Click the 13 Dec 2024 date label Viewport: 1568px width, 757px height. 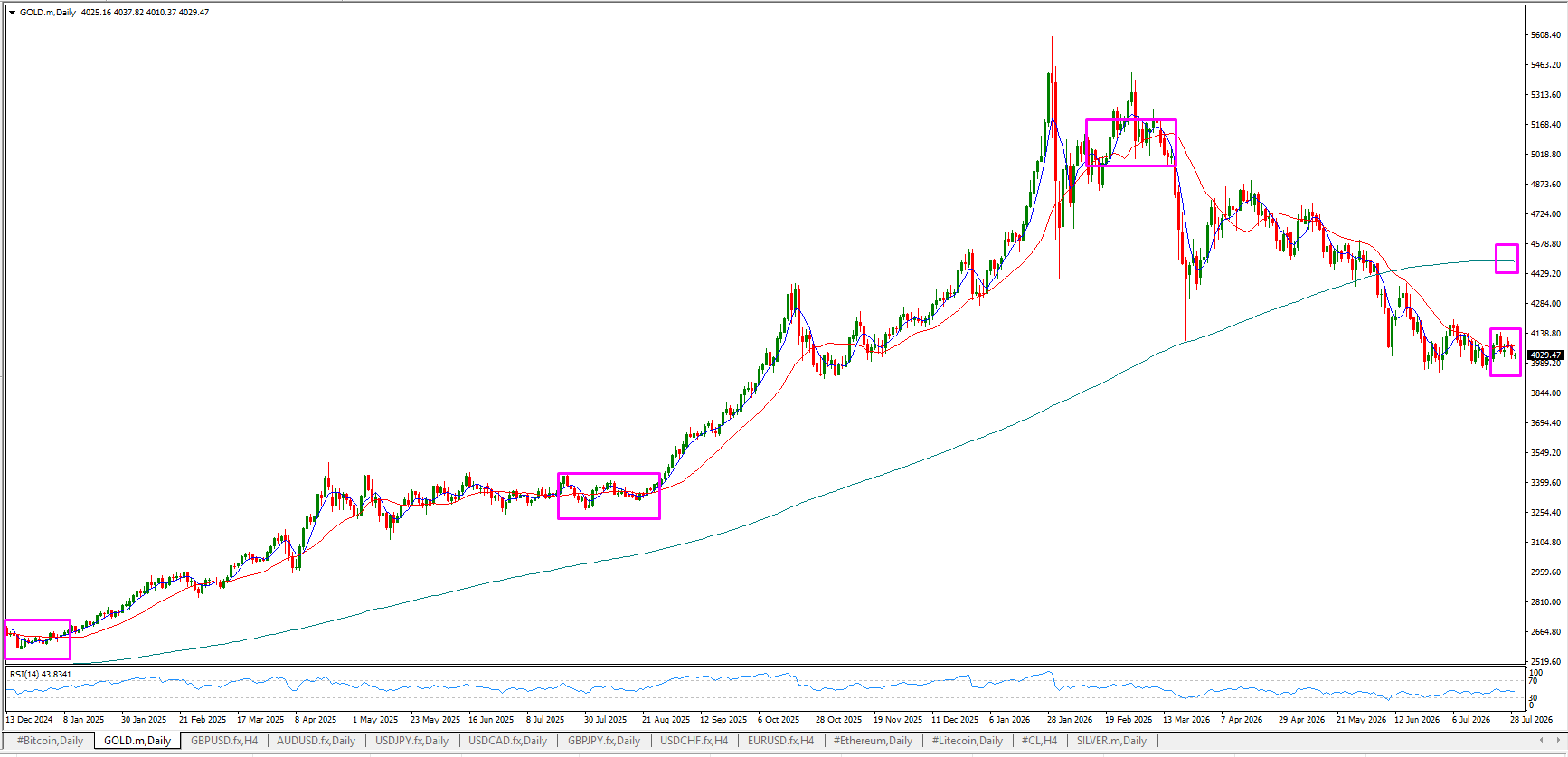30,720
